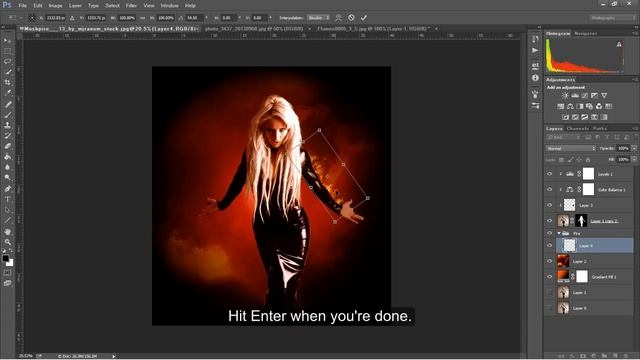
Task: Add a Vibrance adjustment
Action: click(604, 96)
